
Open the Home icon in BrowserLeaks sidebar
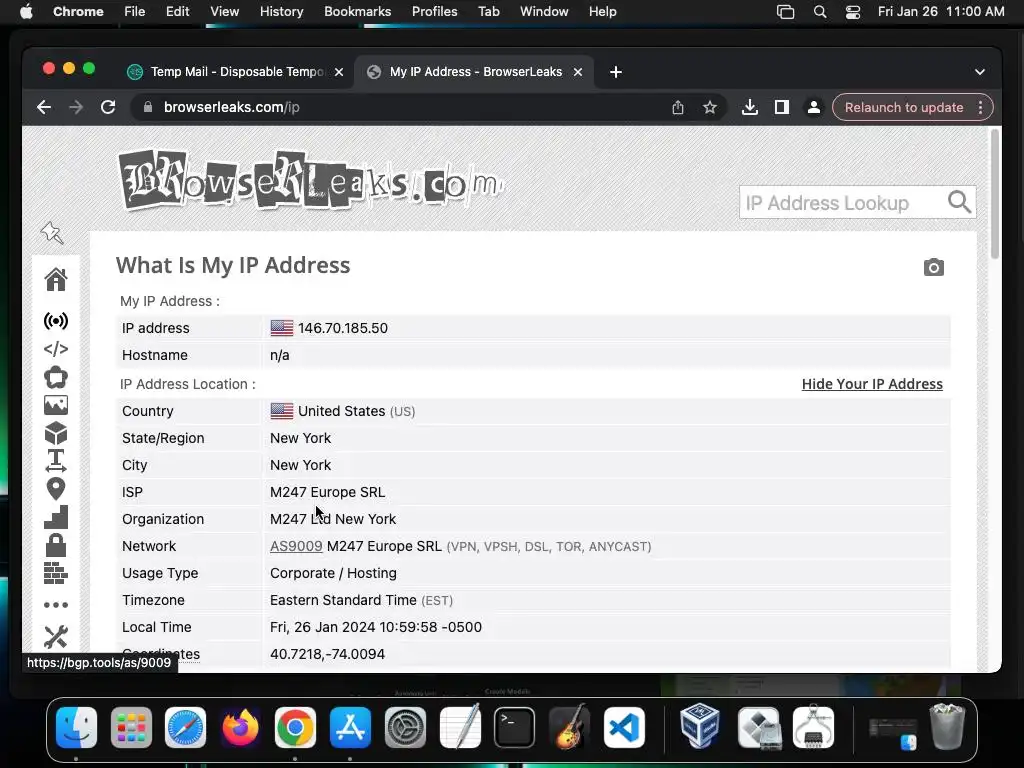tap(56, 280)
